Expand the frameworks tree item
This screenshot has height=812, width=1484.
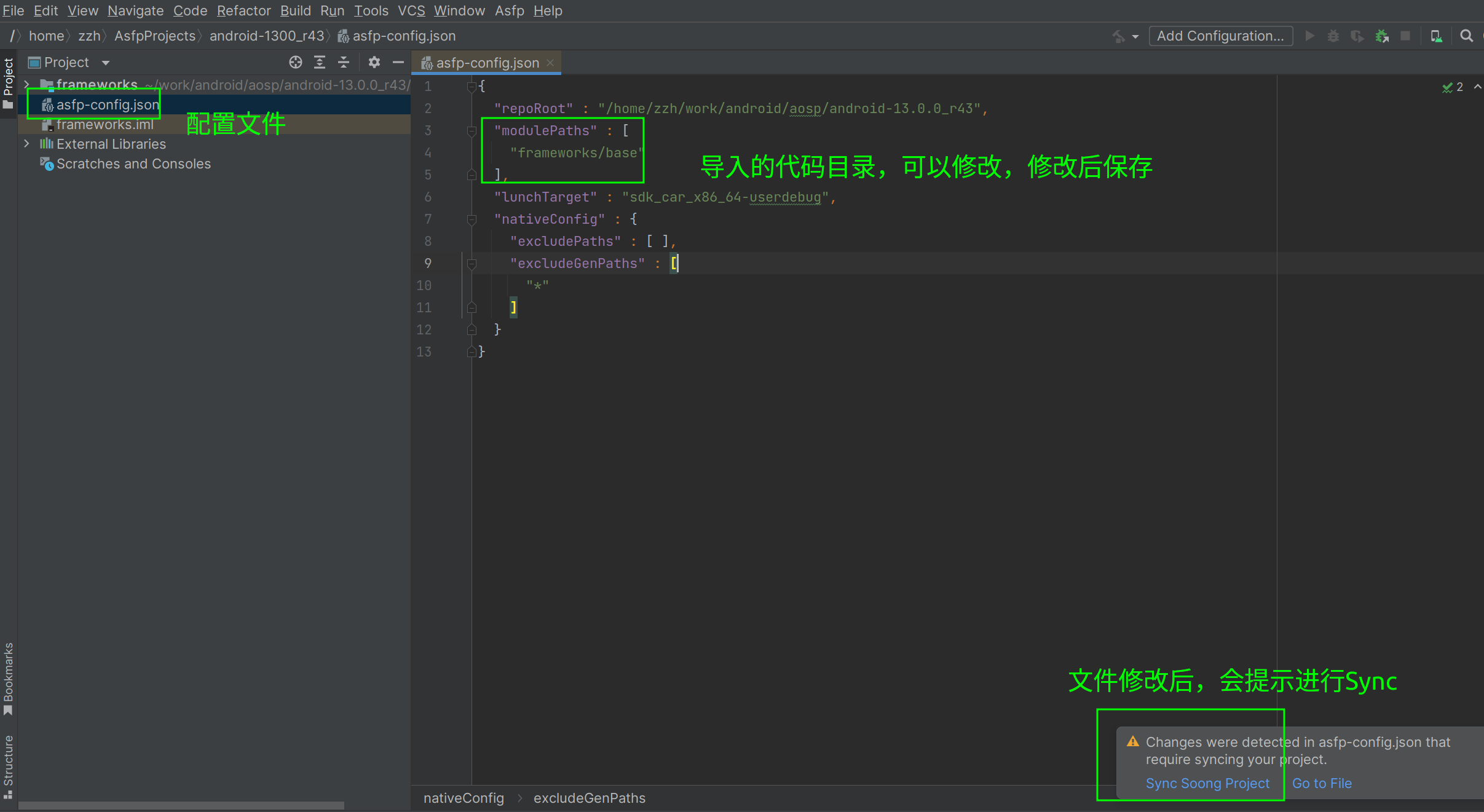(26, 84)
